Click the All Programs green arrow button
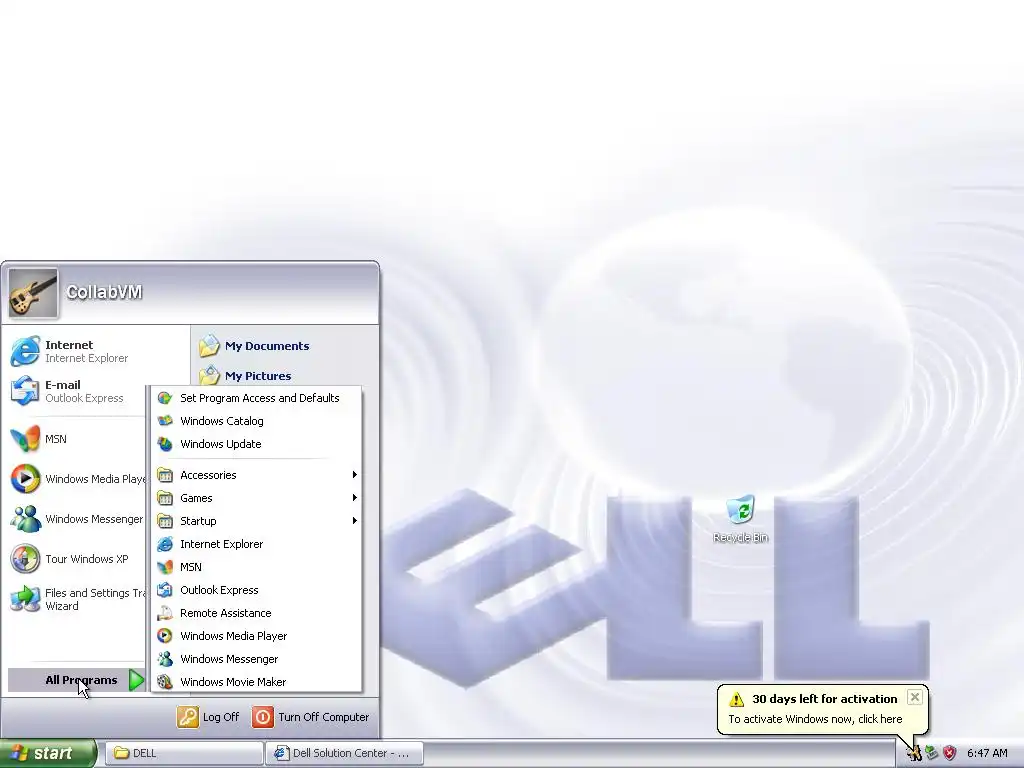Viewport: 1024px width, 768px height. point(136,680)
